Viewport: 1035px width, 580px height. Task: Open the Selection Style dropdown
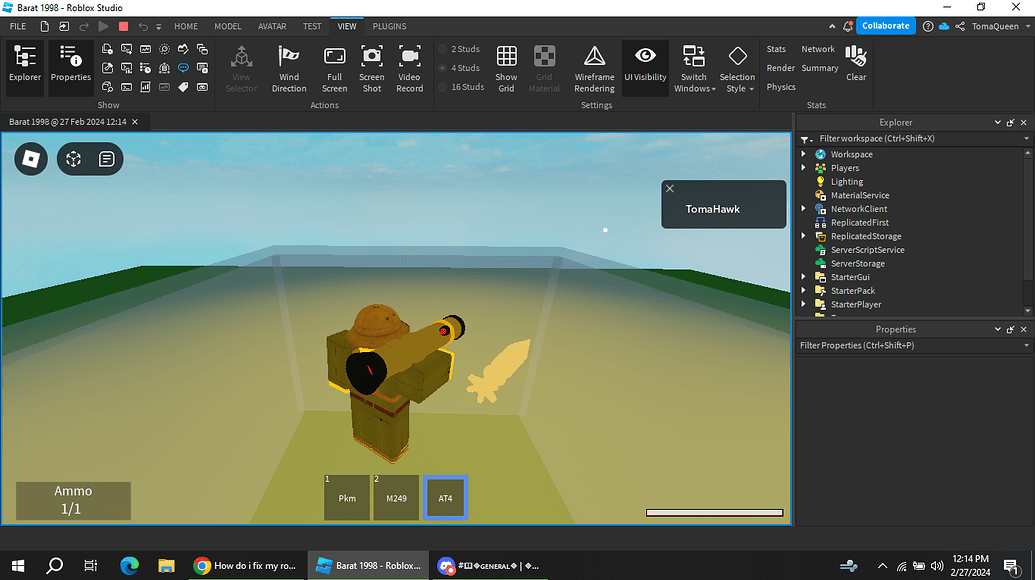(737, 67)
